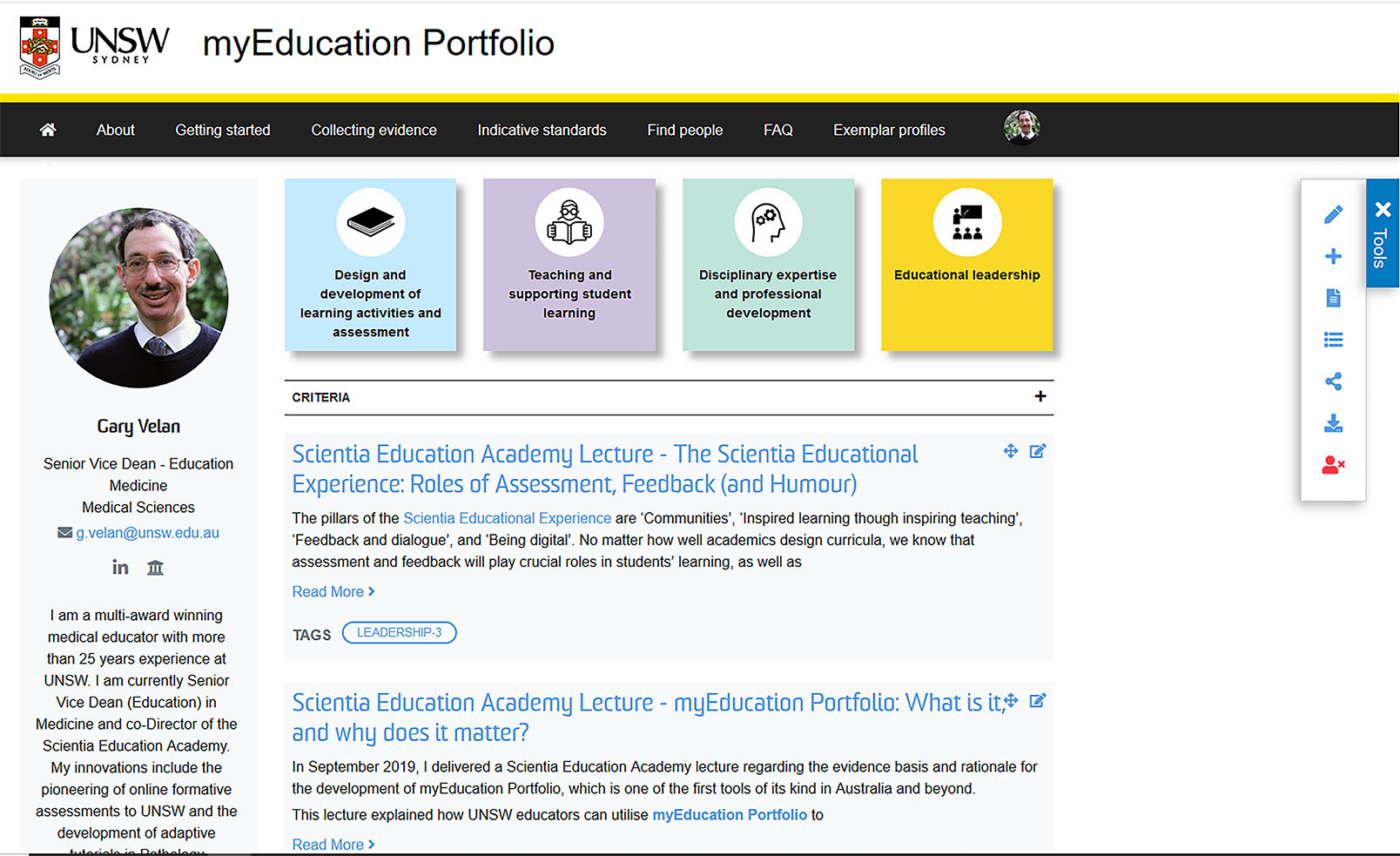The width and height of the screenshot is (1400, 856).
Task: Click Gary Velan profile photo
Action: tap(138, 297)
